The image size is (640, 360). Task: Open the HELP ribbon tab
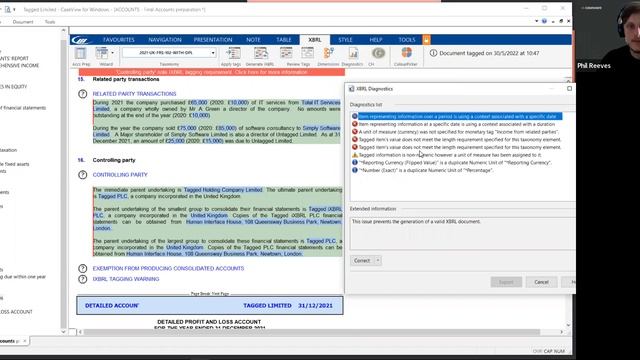click(x=376, y=40)
